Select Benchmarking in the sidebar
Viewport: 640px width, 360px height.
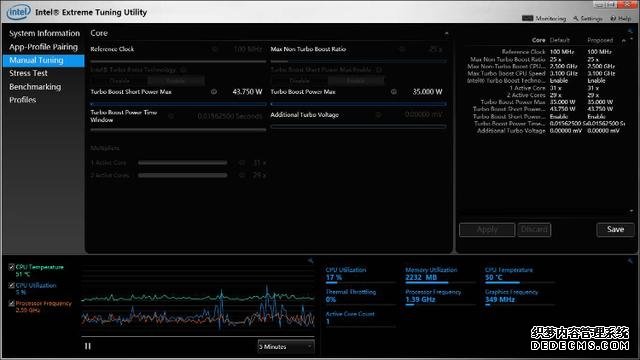point(35,87)
